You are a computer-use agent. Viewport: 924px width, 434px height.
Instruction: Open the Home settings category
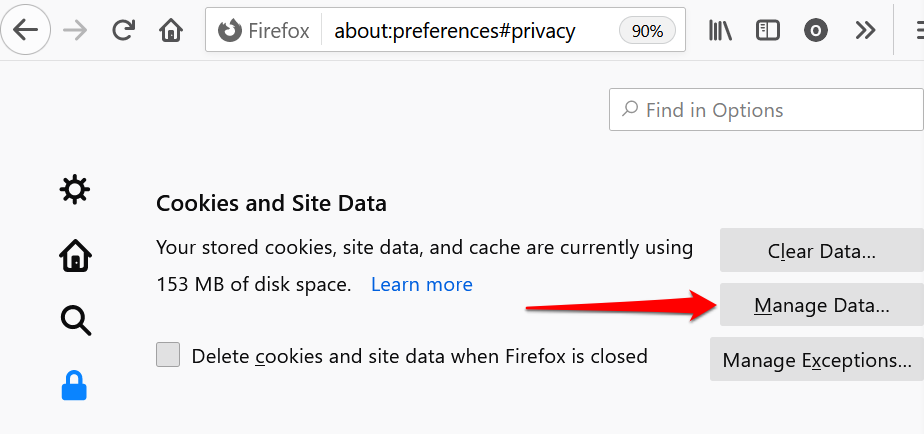[75, 256]
